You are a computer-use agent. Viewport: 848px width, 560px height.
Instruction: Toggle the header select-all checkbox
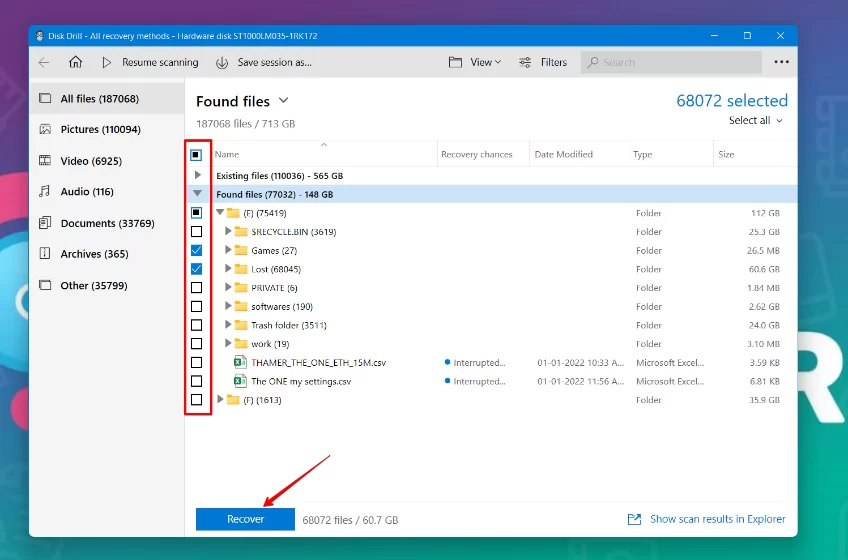point(196,155)
